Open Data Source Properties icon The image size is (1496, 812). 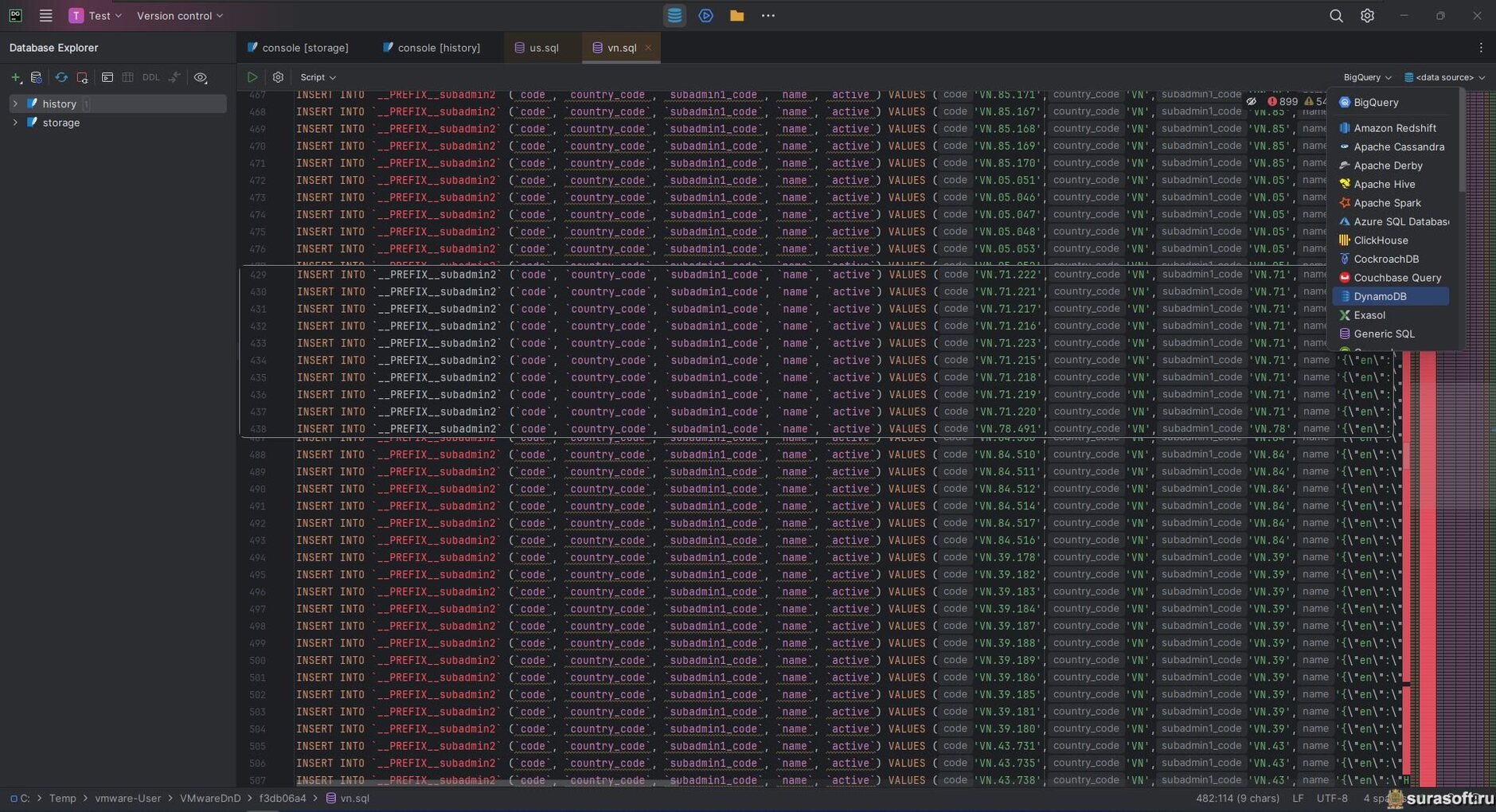(x=36, y=78)
